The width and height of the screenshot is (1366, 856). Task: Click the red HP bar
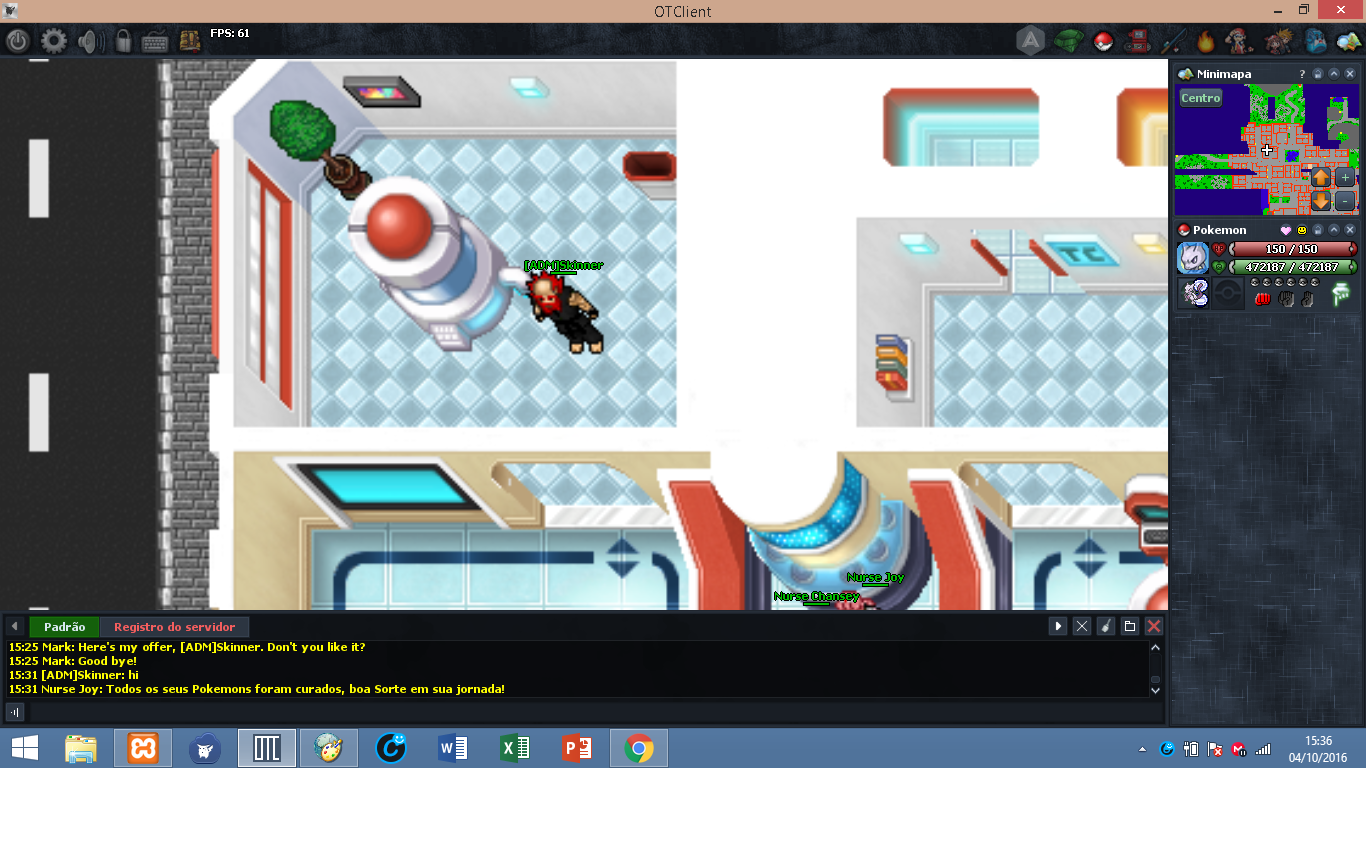(x=1291, y=249)
